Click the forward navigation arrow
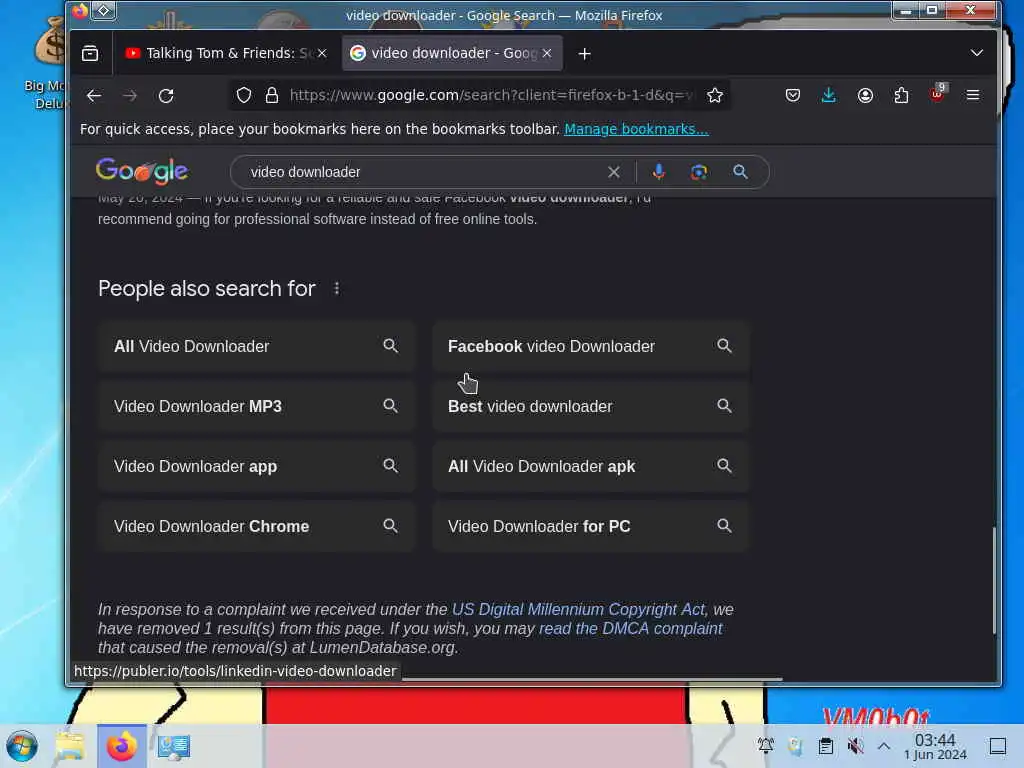The height and width of the screenshot is (768, 1024). 130,96
